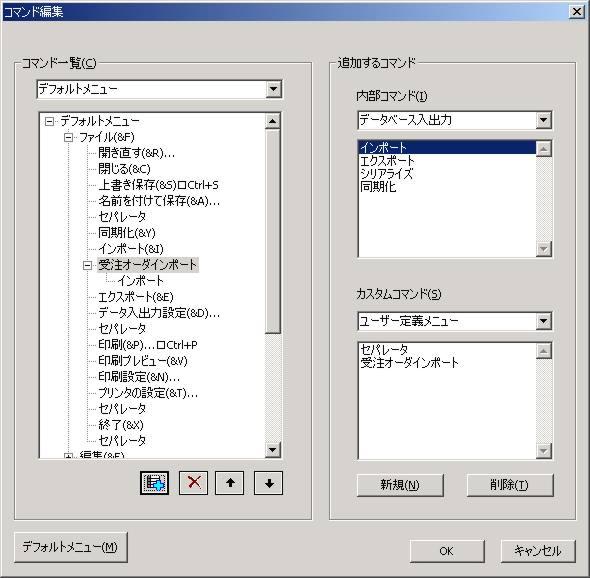
Task: Click the command tree scrollbar down arrow
Action: tap(272, 450)
